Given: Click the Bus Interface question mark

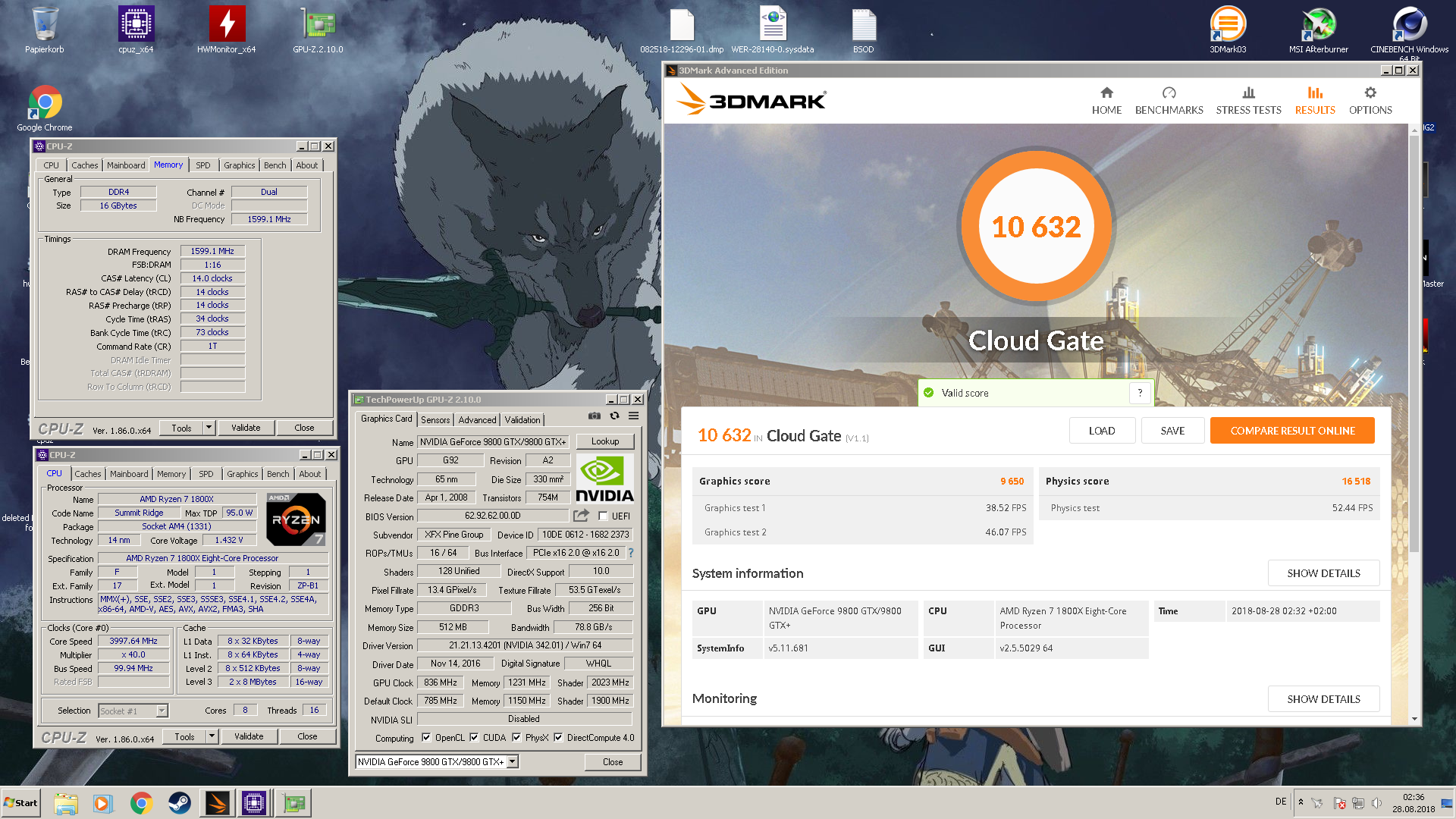Looking at the screenshot, I should pos(631,553).
